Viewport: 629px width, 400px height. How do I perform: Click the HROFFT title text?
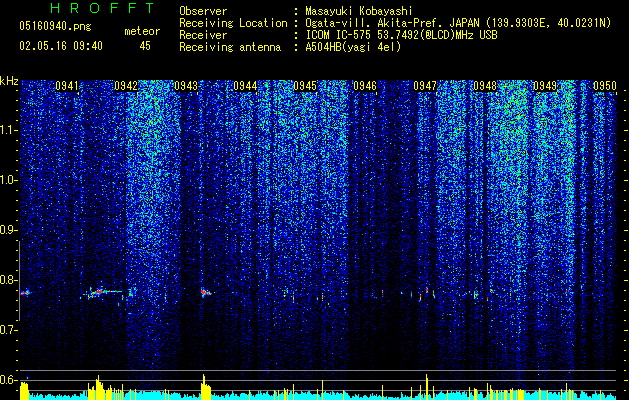click(102, 8)
